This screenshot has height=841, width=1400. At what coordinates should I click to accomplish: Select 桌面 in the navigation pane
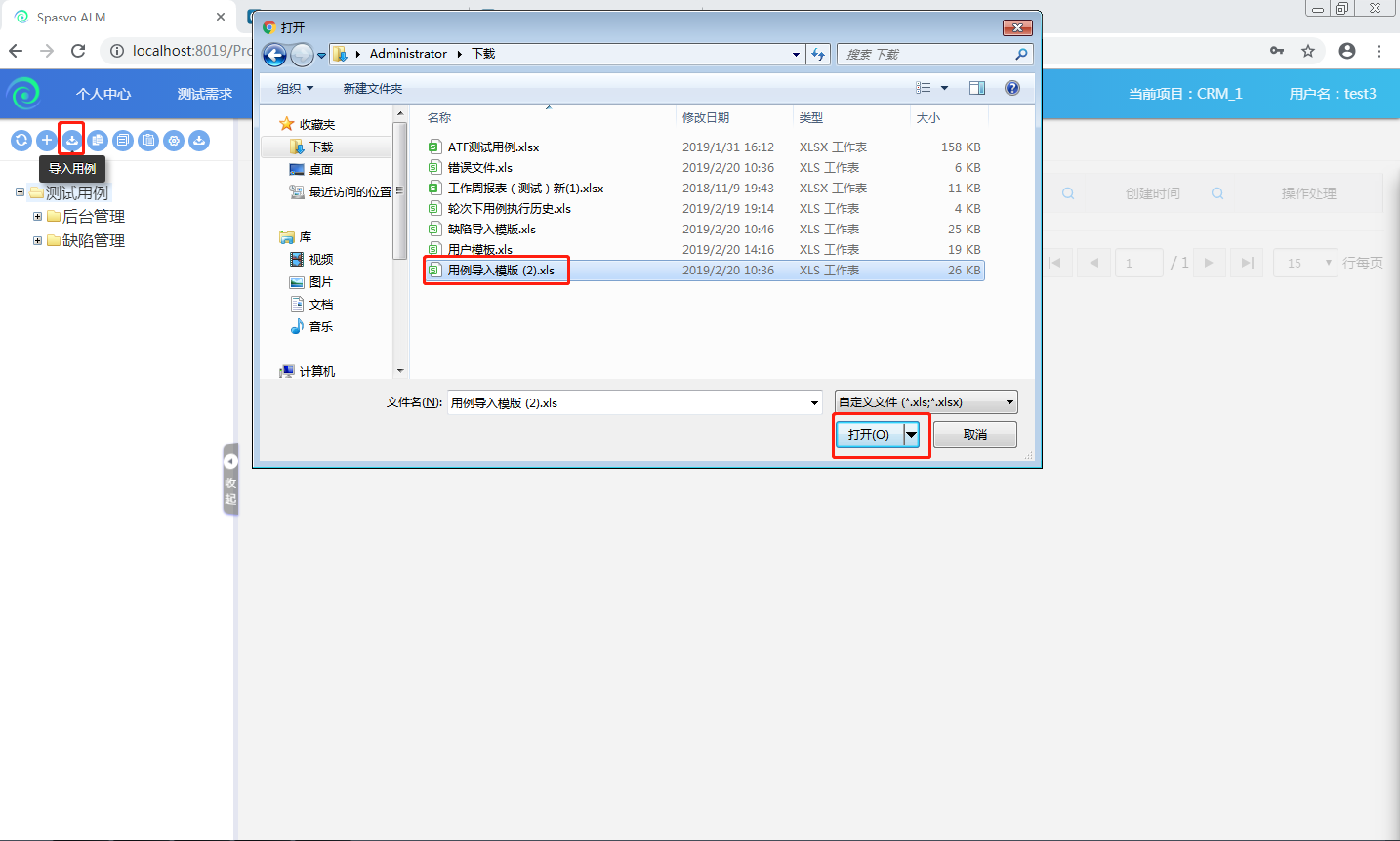(320, 170)
